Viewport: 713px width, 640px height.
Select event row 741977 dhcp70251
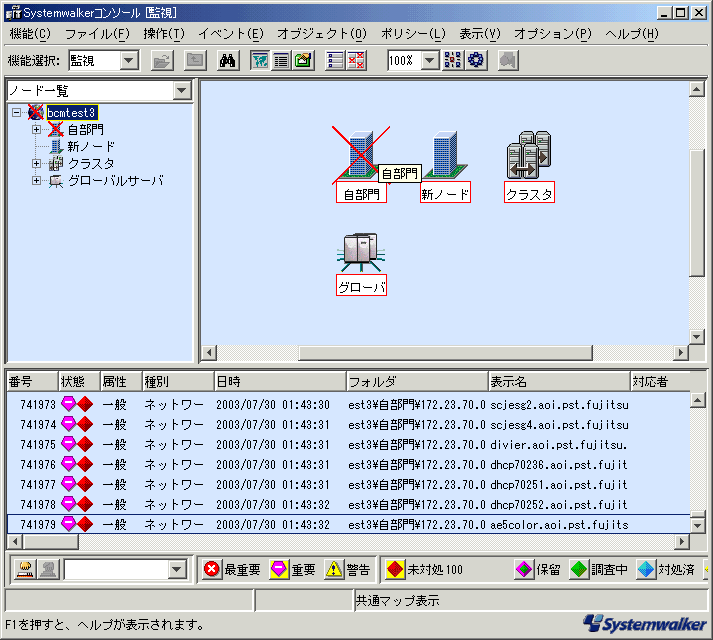348,484
